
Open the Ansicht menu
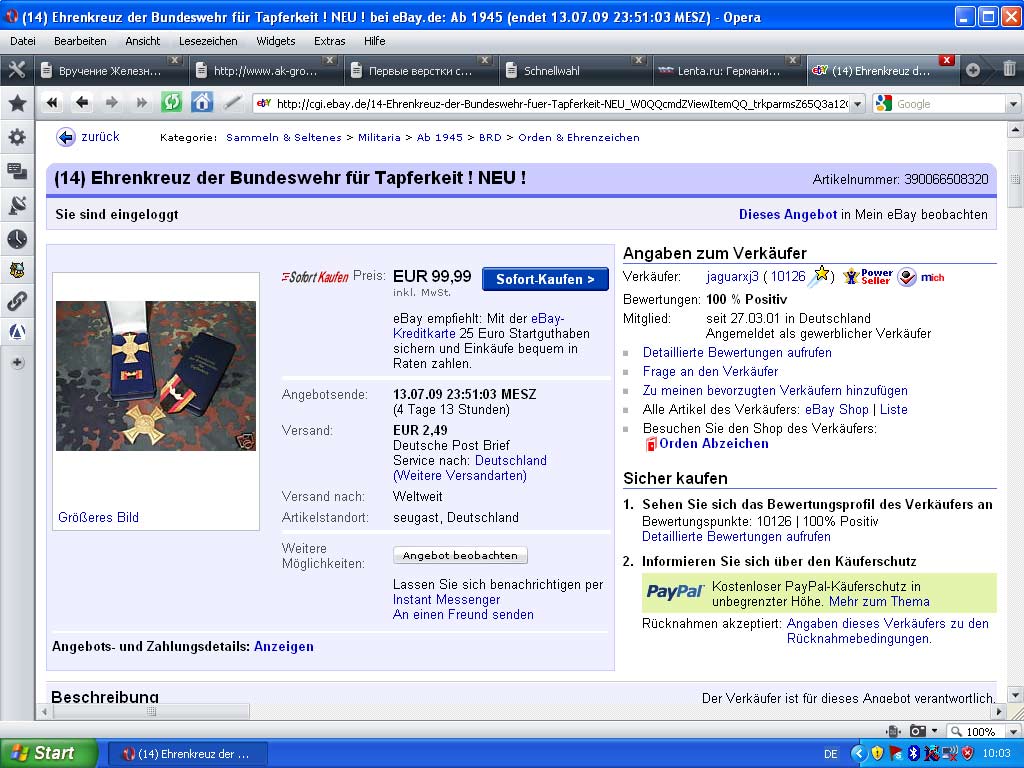point(142,41)
